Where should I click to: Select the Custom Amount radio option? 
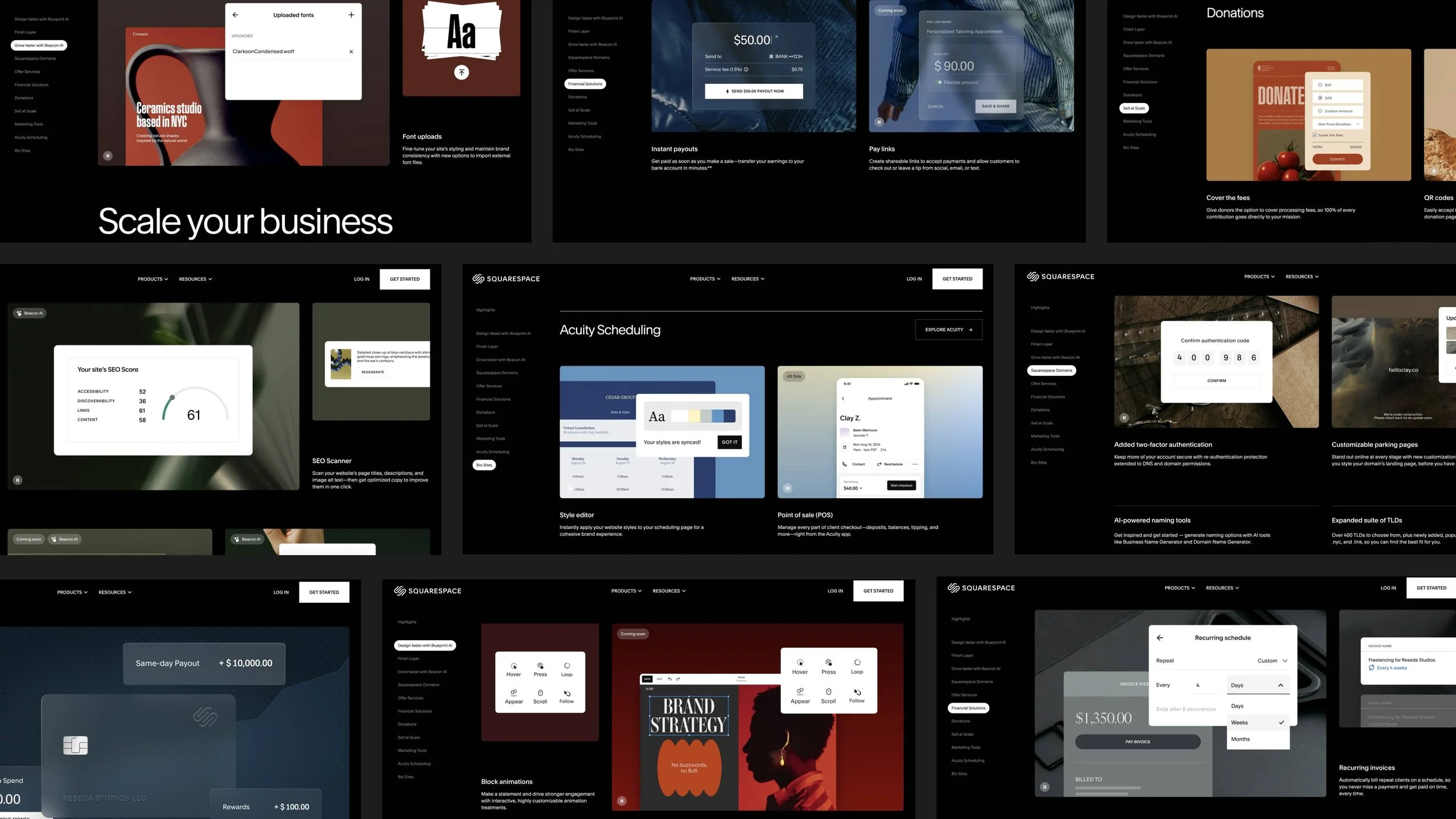pos(1320,111)
